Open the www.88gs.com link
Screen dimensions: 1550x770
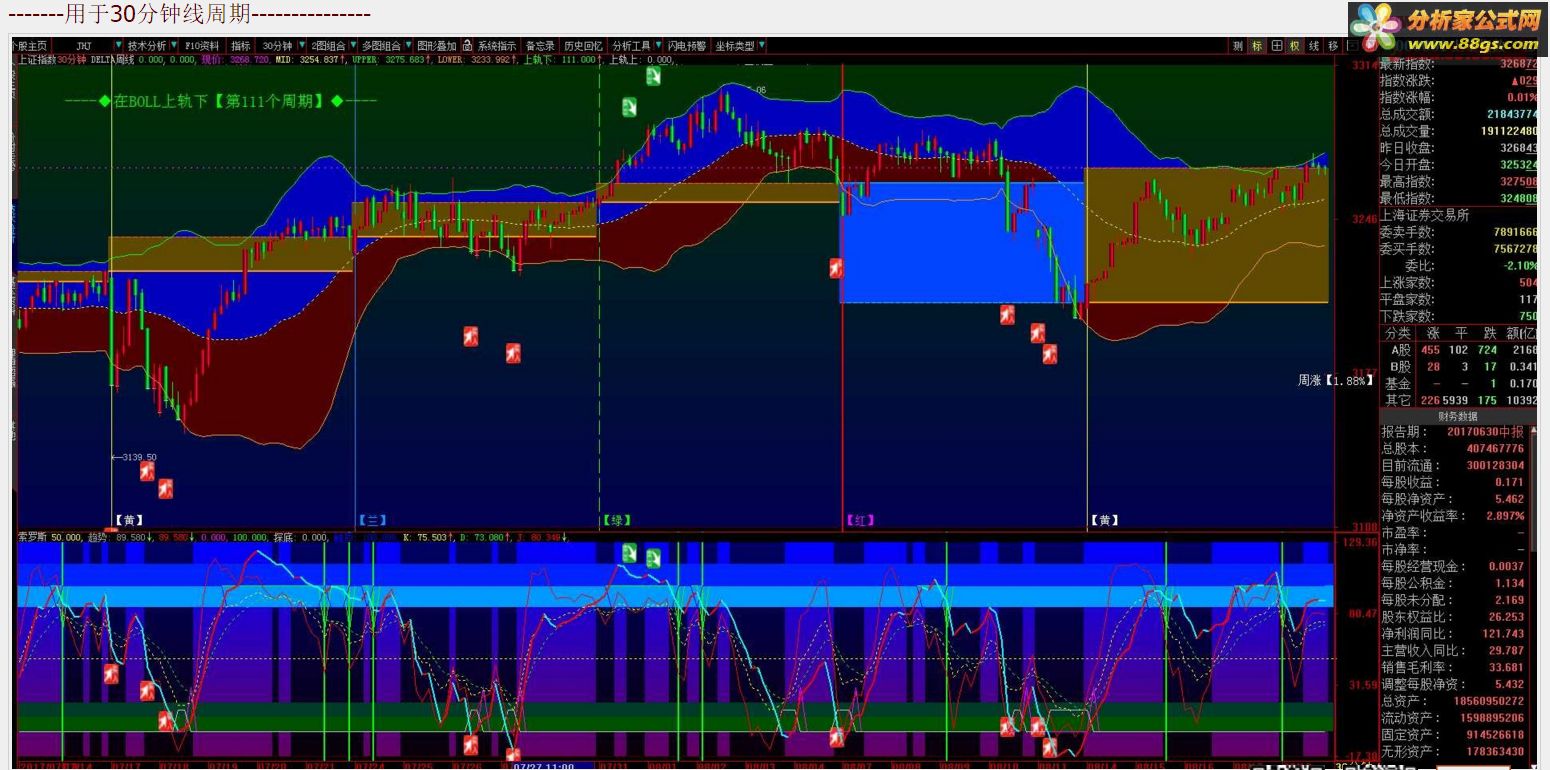[x=1475, y=44]
